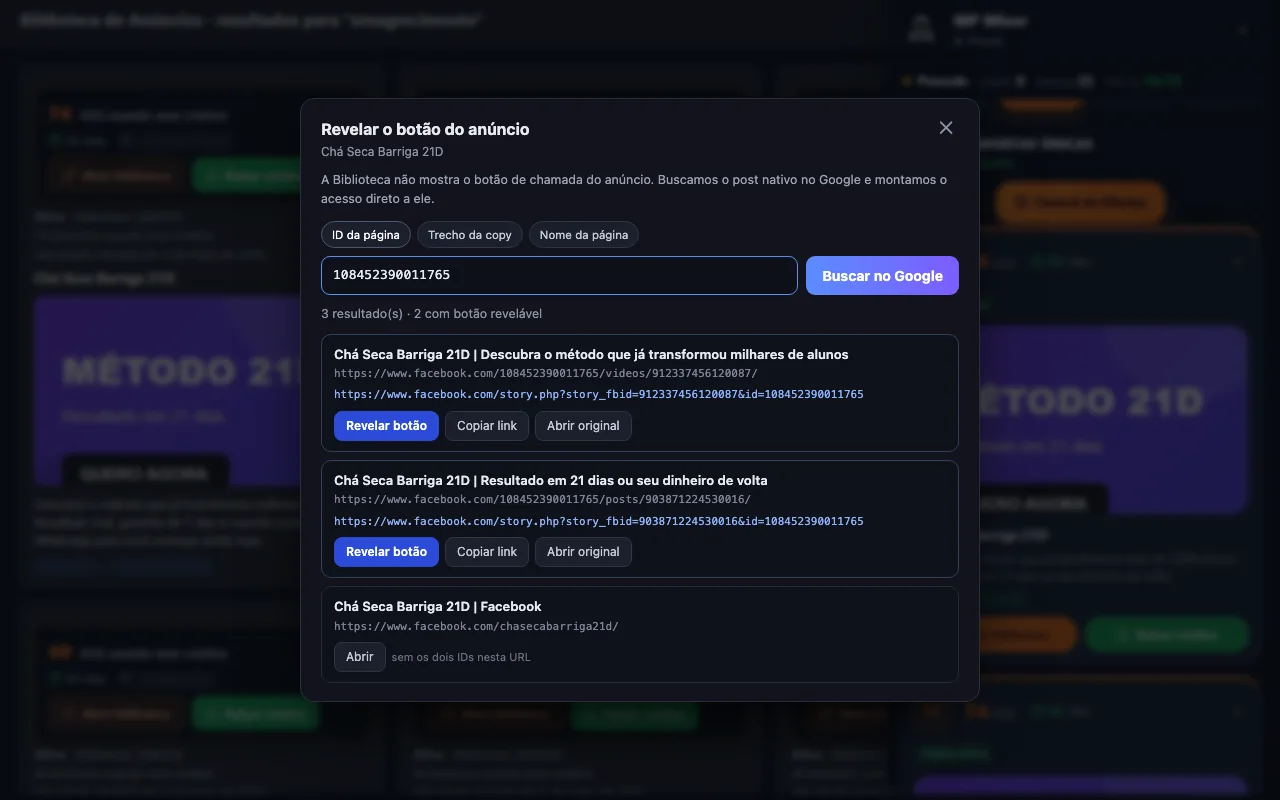Select the Trecho da copy chip
Screen dimensions: 1280x800
[470, 235]
